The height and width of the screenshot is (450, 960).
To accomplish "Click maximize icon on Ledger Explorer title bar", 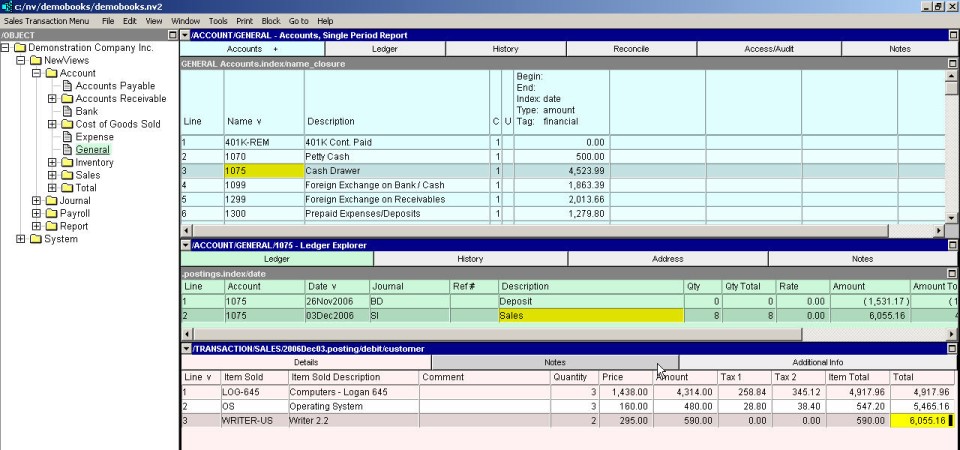I will (x=951, y=245).
